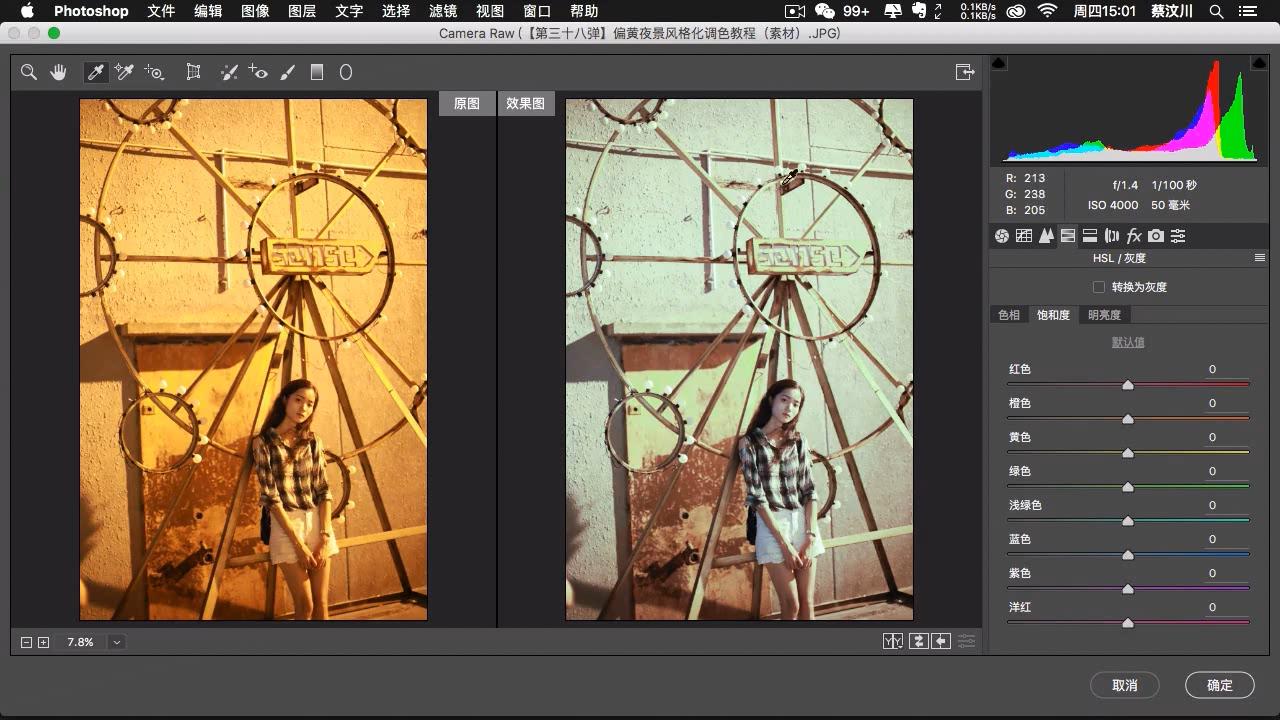The image size is (1280, 720).
Task: Open the Apple menu
Action: [27, 11]
